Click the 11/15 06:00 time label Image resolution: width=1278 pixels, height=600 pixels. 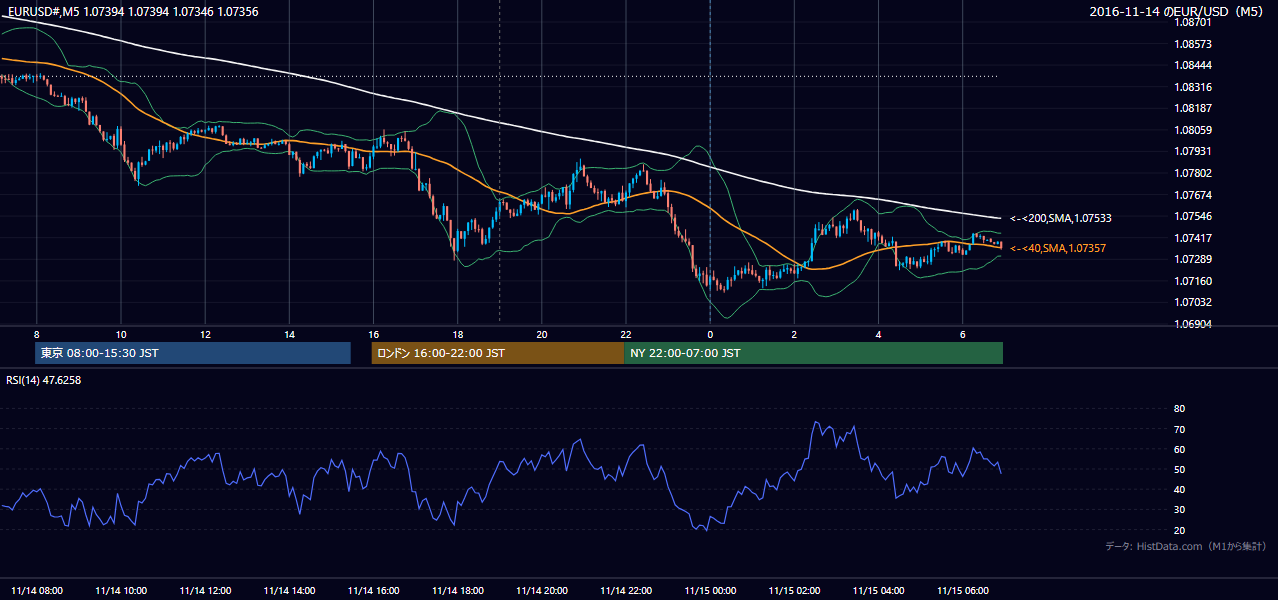coord(962,590)
